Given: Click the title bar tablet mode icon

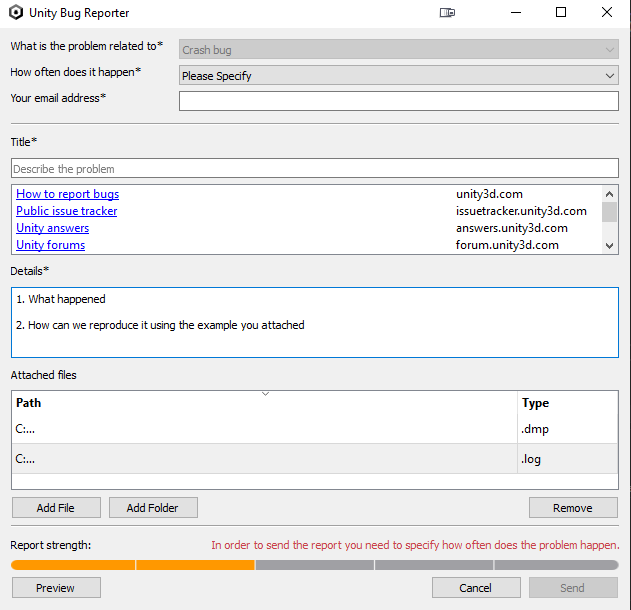Looking at the screenshot, I should pos(447,13).
